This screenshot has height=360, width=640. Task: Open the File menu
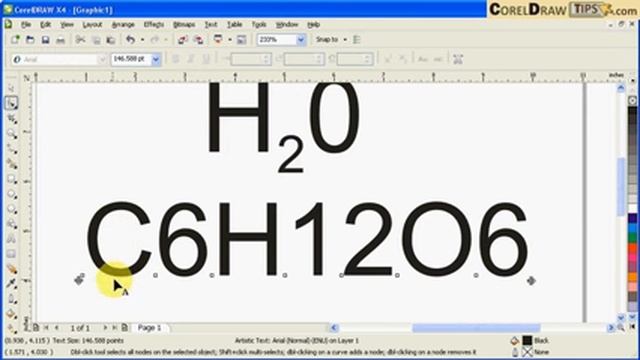coord(26,24)
